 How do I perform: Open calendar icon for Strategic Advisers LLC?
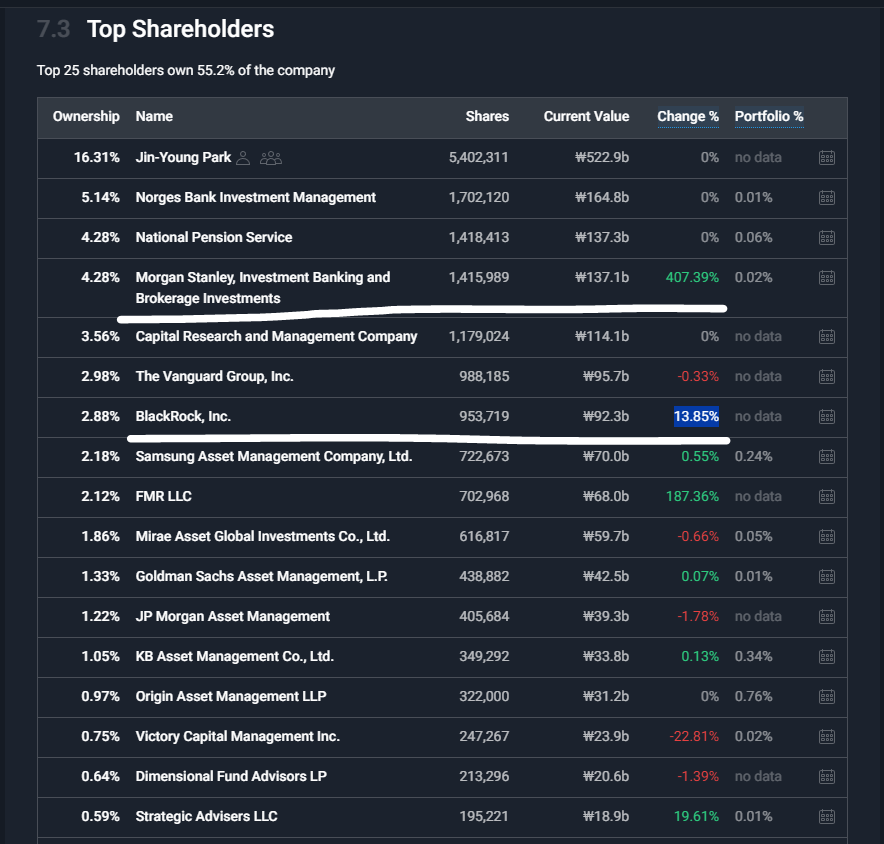(x=826, y=818)
